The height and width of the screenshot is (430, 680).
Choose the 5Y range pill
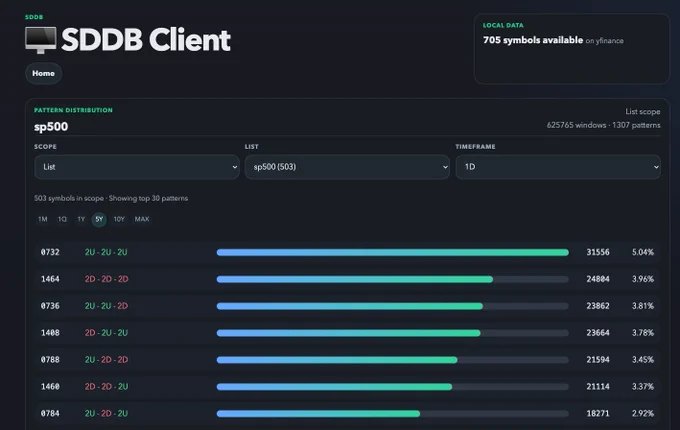pos(99,219)
